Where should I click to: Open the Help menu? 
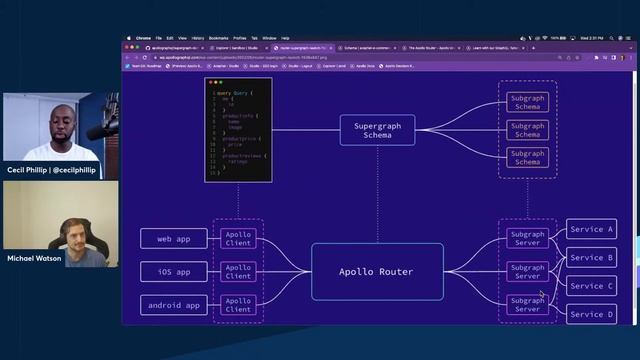[285, 38]
